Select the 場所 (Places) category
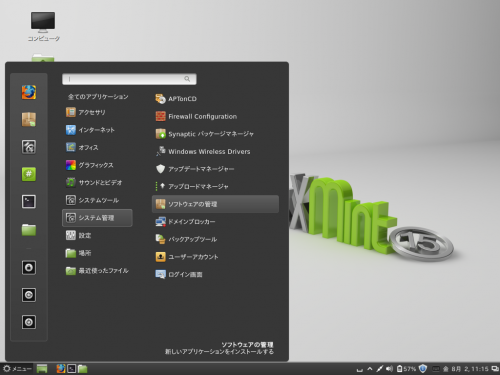The height and width of the screenshot is (375, 500). coord(97,253)
